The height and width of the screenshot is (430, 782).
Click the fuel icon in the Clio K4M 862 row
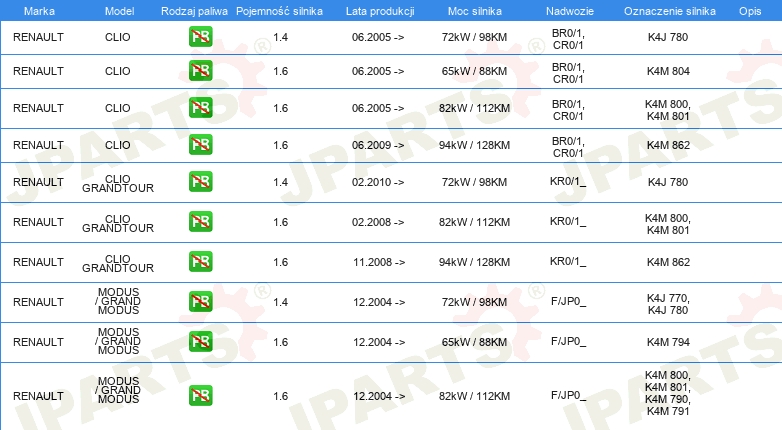click(200, 144)
